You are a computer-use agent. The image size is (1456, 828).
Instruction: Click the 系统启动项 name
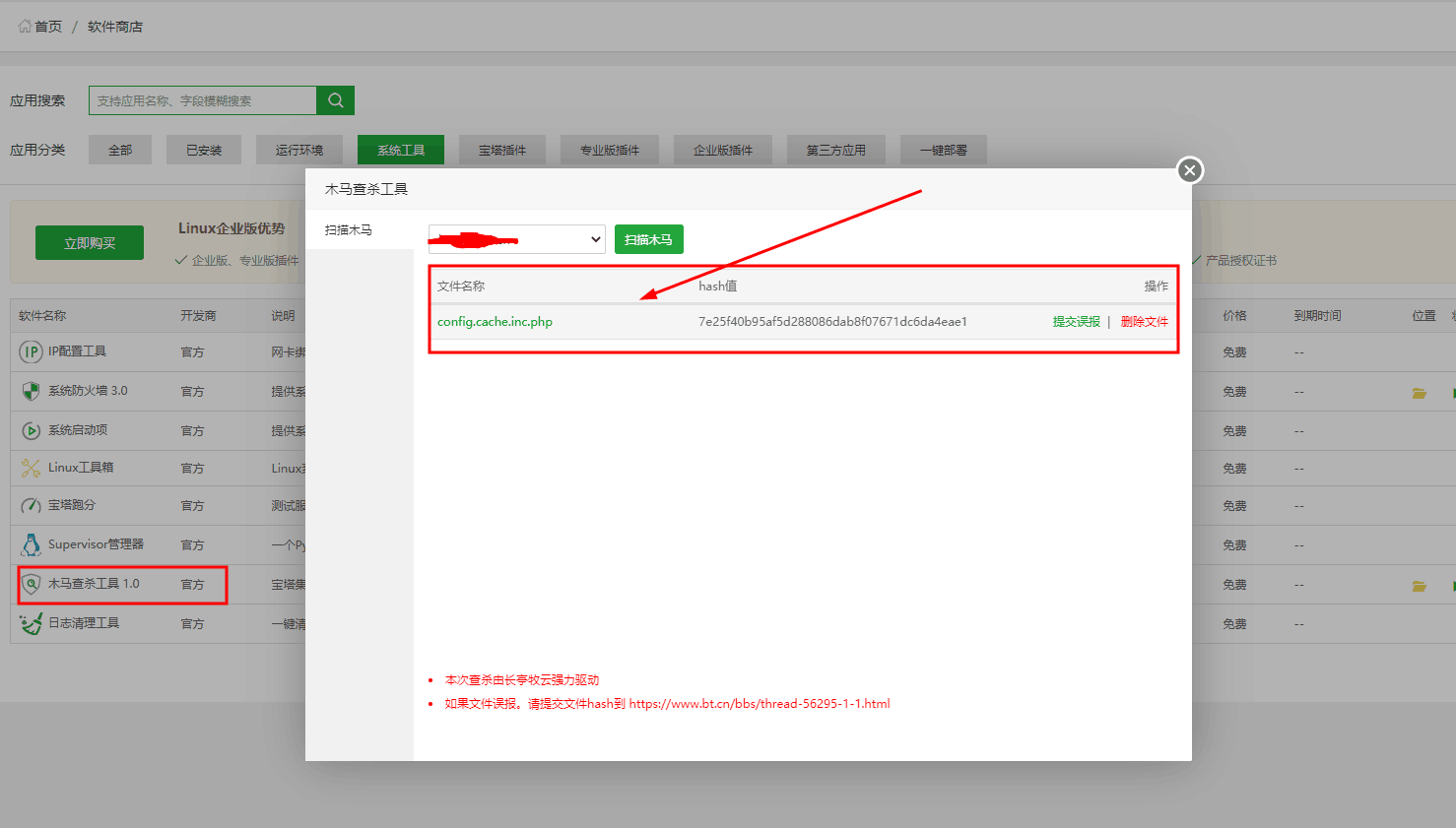pos(78,430)
